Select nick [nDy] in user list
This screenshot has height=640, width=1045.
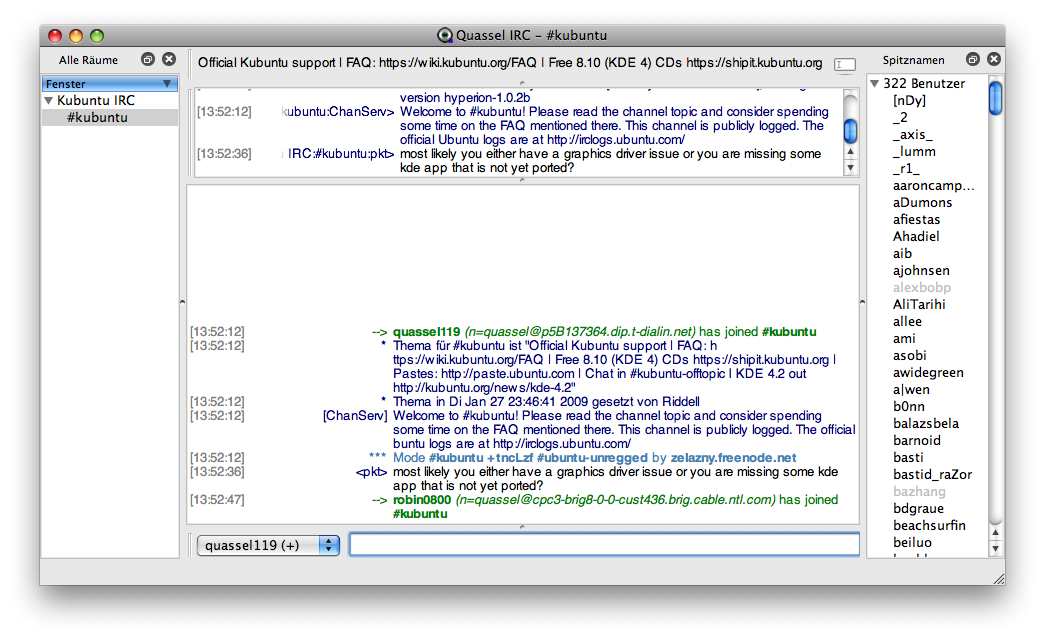(x=910, y=101)
